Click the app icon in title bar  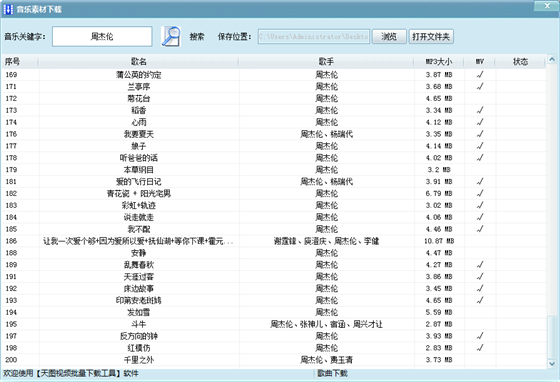click(8, 9)
